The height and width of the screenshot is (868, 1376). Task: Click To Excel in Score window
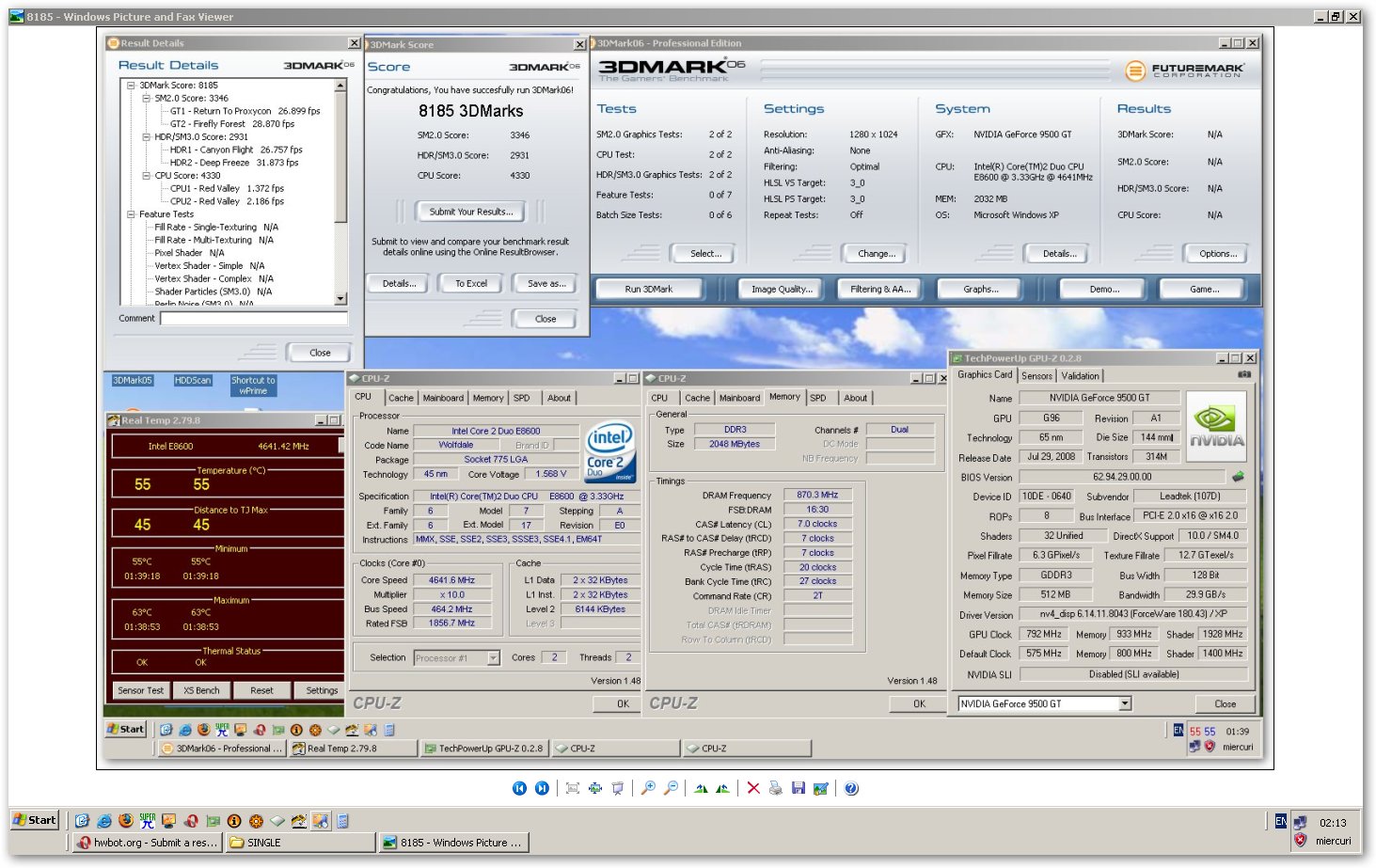point(471,283)
